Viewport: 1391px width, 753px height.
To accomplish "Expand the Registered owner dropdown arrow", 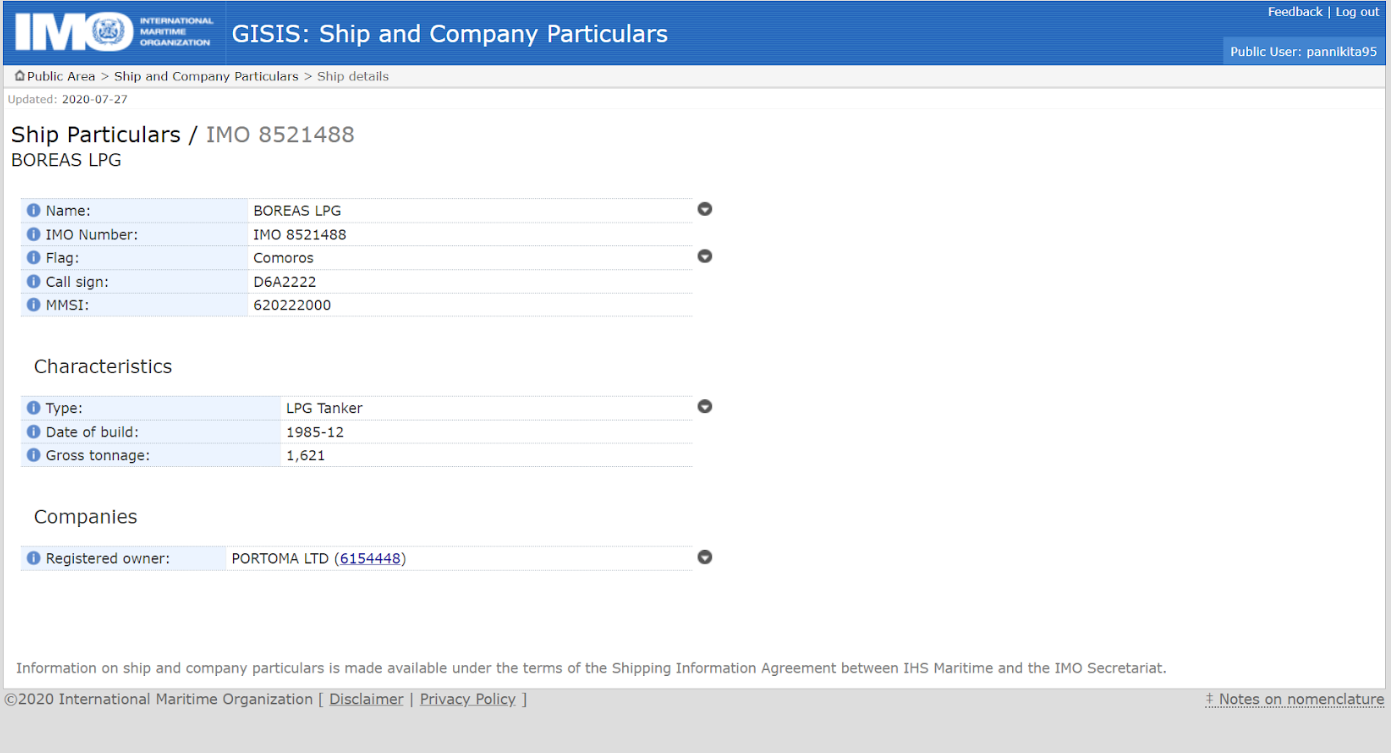I will (x=705, y=557).
